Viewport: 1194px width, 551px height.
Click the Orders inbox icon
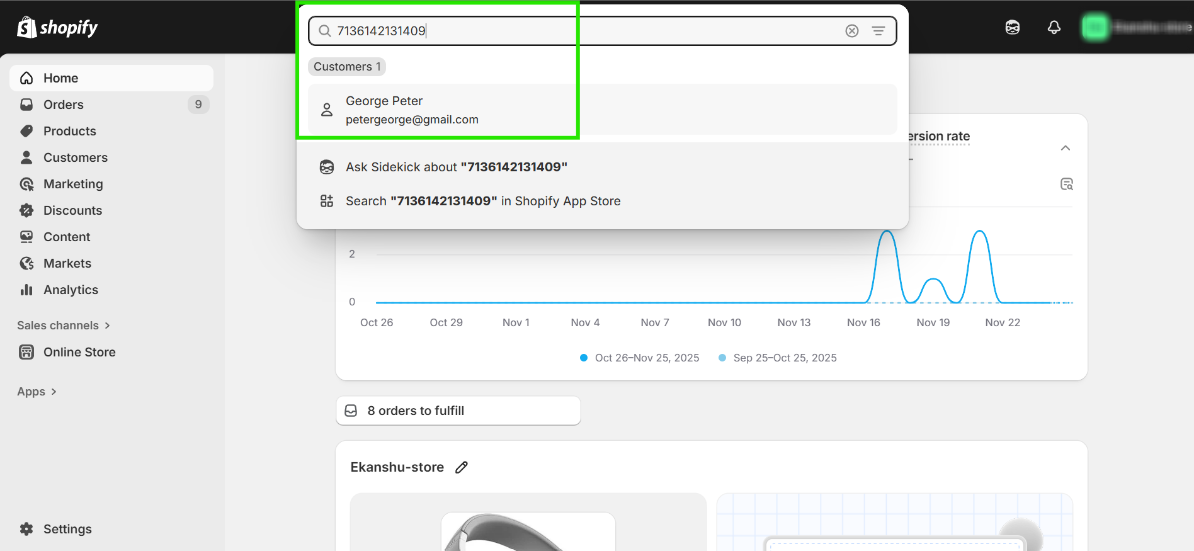pos(27,104)
